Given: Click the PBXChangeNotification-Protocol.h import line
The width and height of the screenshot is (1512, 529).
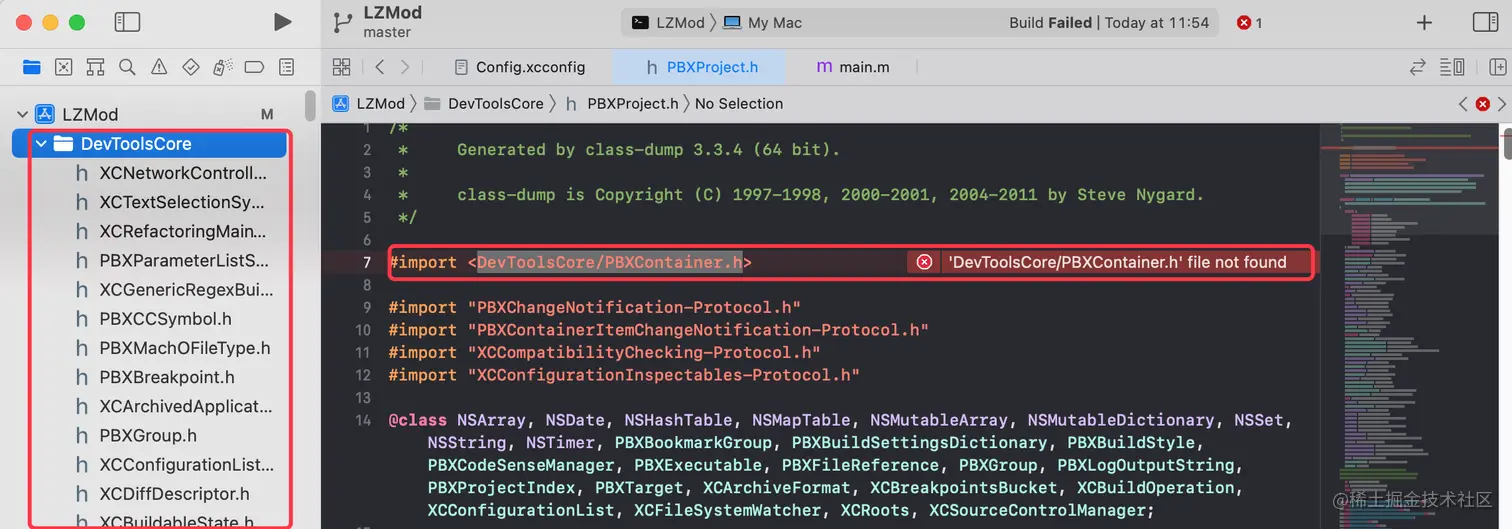Looking at the screenshot, I should (595, 307).
